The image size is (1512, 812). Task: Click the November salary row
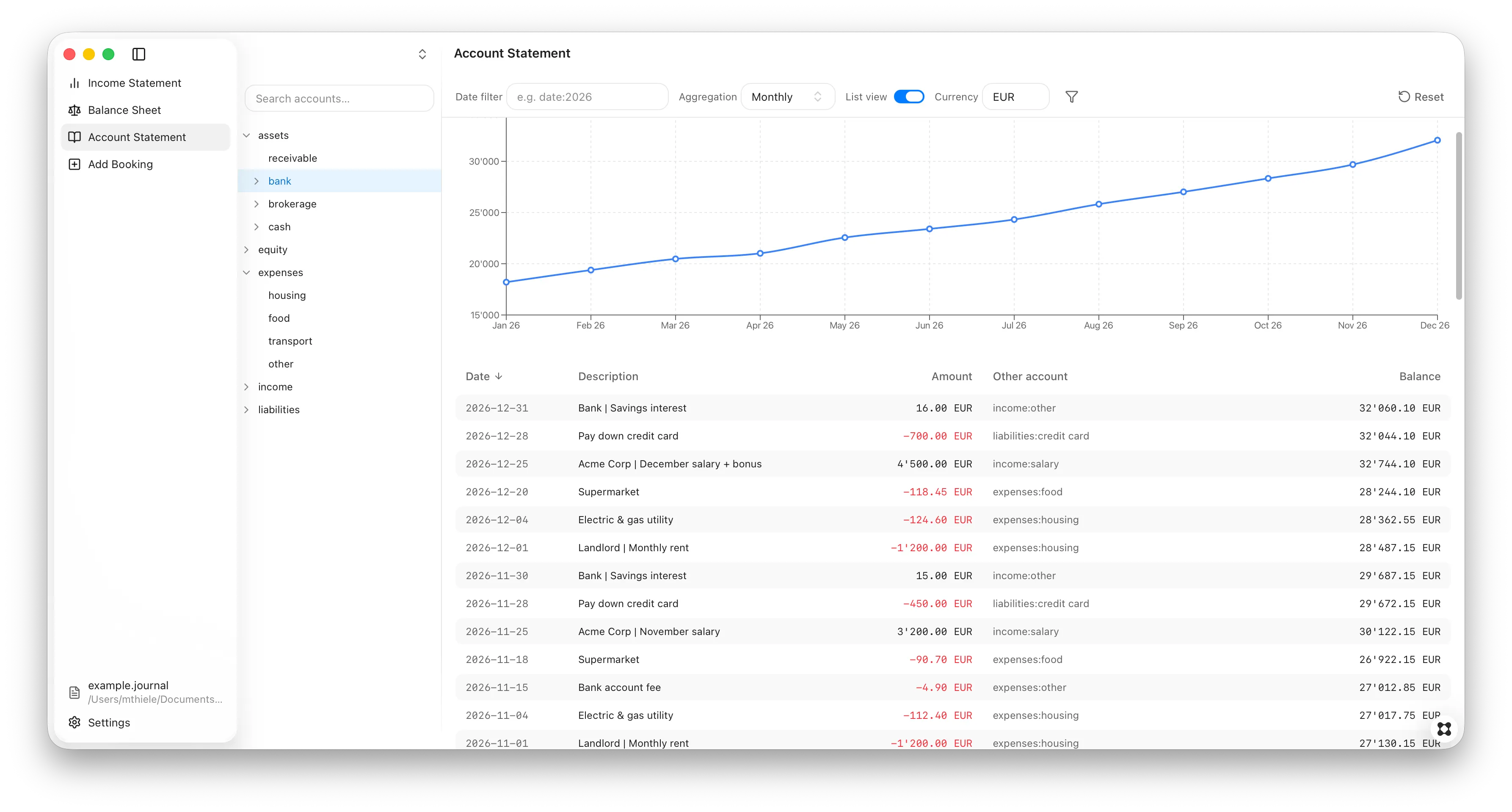(x=953, y=631)
